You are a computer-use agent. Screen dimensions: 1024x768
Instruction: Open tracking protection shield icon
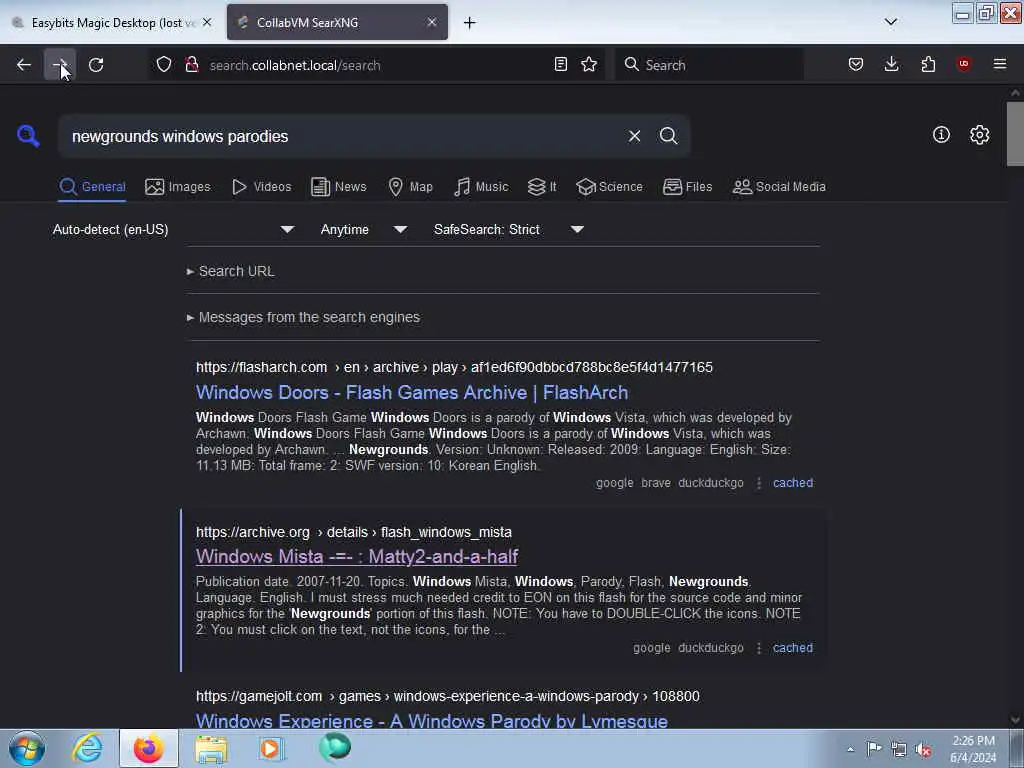point(164,65)
